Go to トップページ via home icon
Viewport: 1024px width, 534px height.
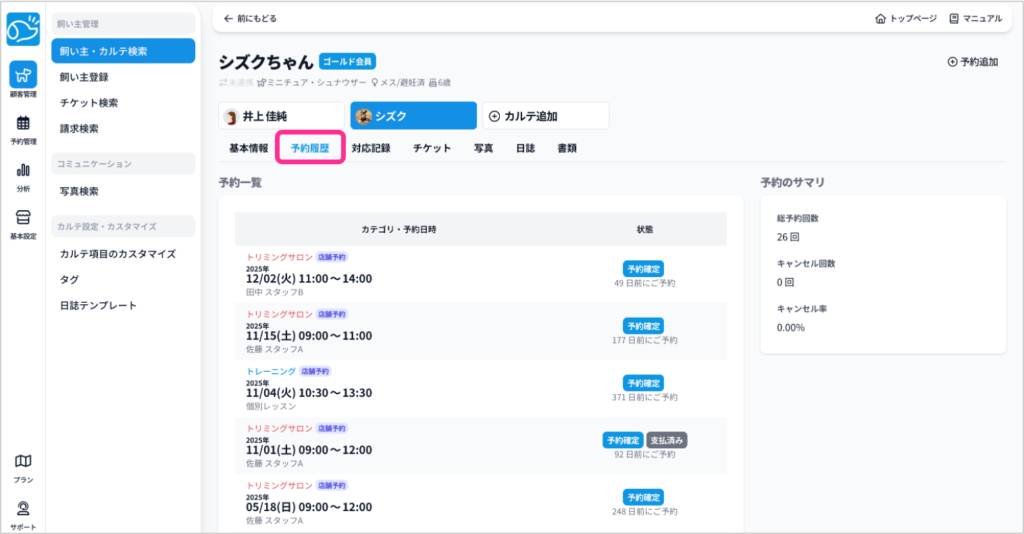tap(906, 19)
